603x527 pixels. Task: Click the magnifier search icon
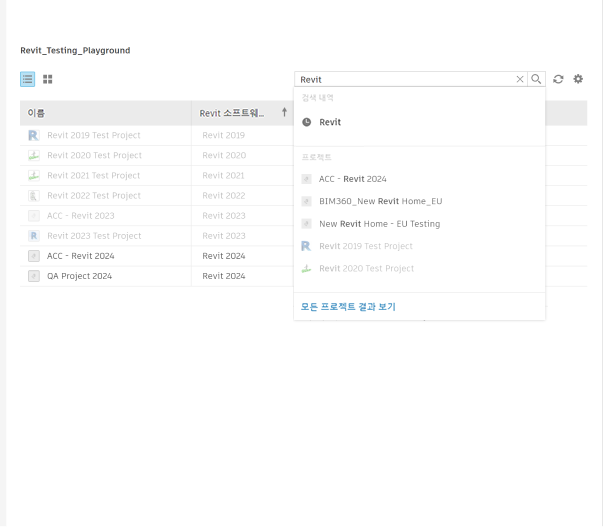536,79
